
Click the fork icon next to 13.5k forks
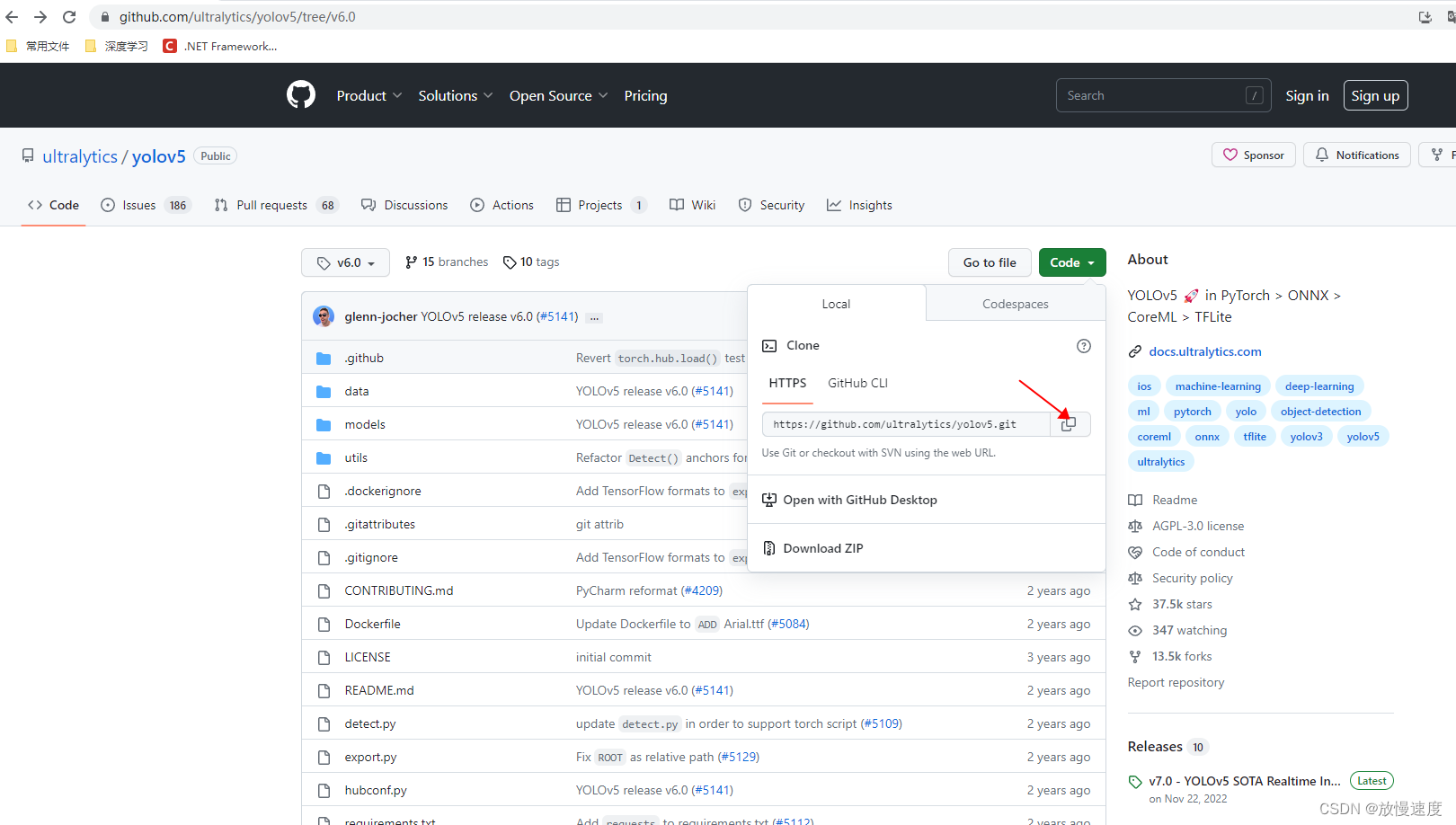point(1135,657)
